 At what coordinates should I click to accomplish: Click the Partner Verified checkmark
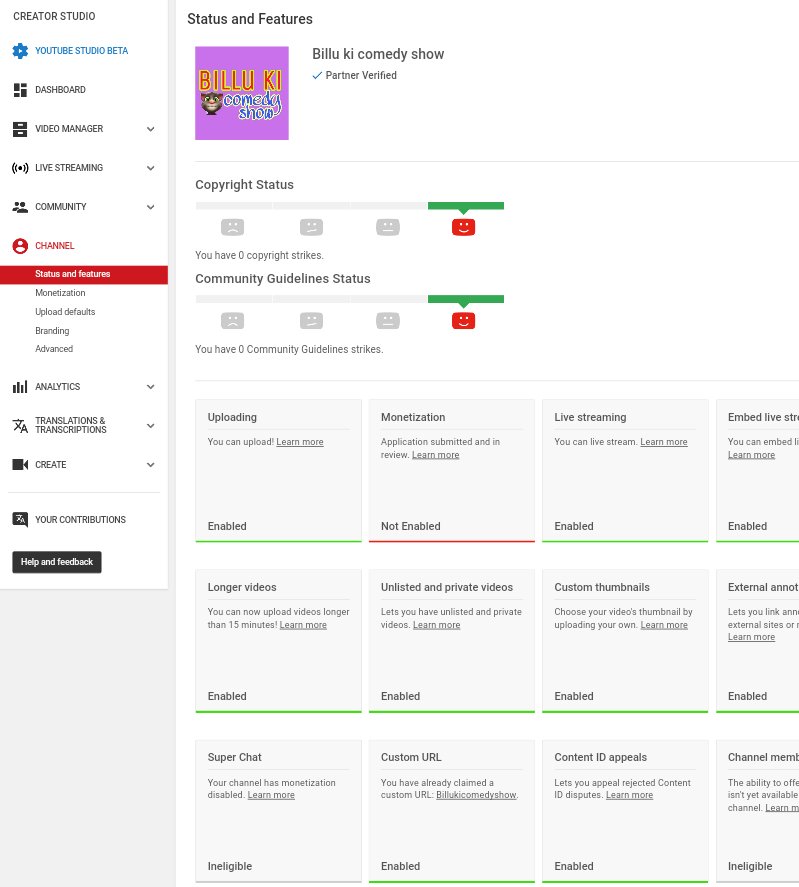[x=317, y=75]
